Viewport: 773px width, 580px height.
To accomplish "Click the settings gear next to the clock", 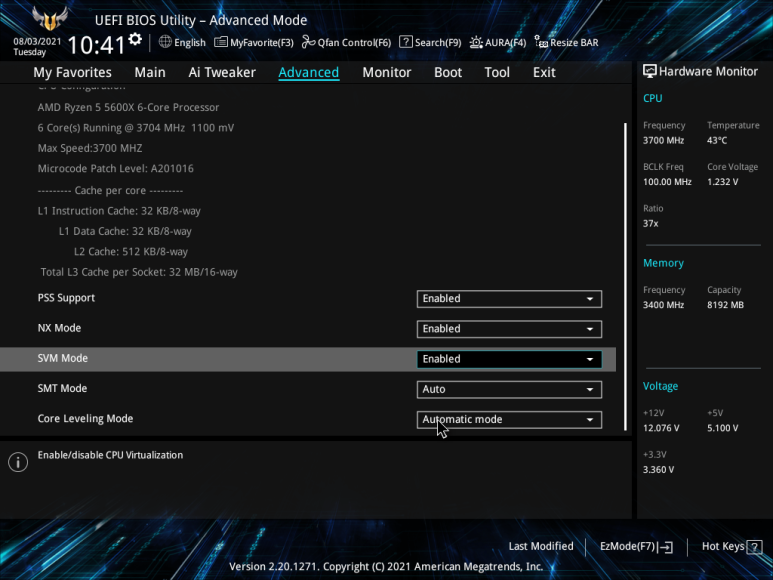I will 135,39.
